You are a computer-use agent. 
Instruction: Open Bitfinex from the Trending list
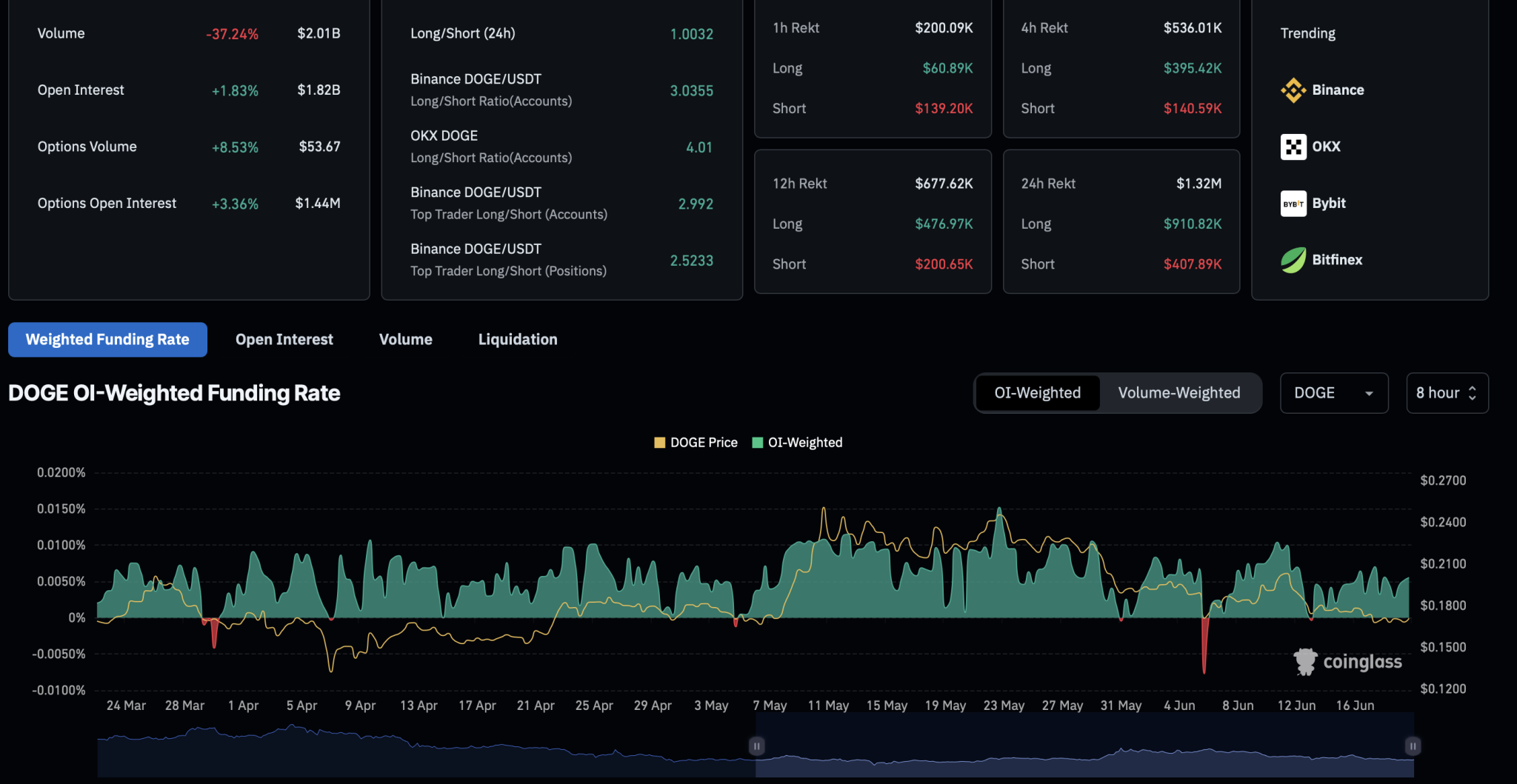click(x=1293, y=260)
